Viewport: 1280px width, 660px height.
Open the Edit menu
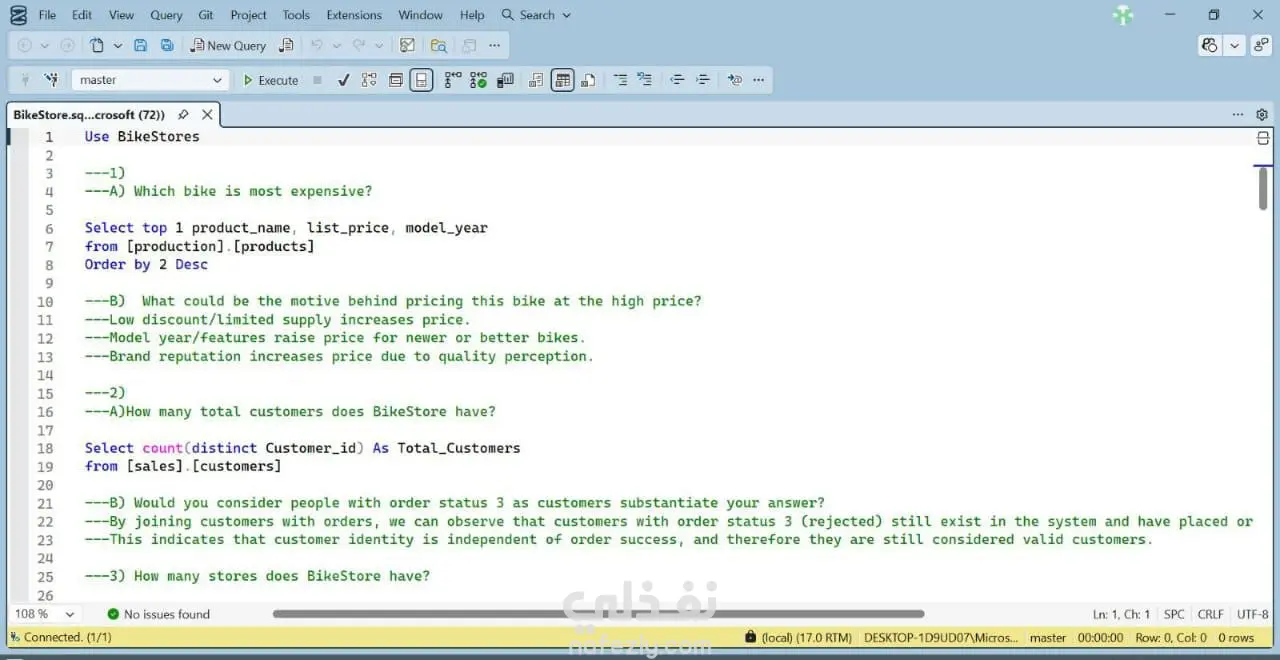(82, 15)
